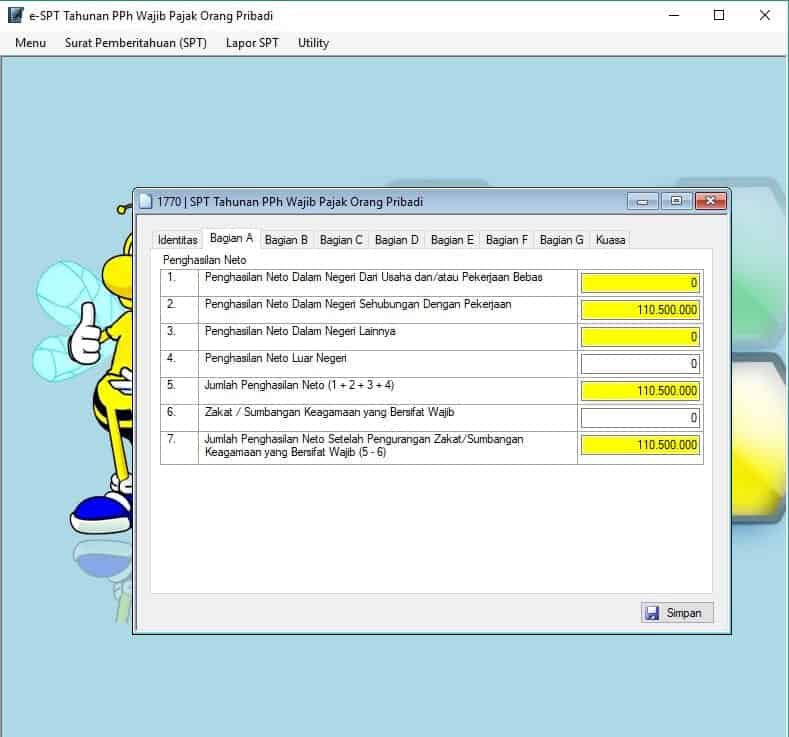Viewport: 789px width, 737px height.
Task: Open the Kuasa tab
Action: tap(610, 240)
